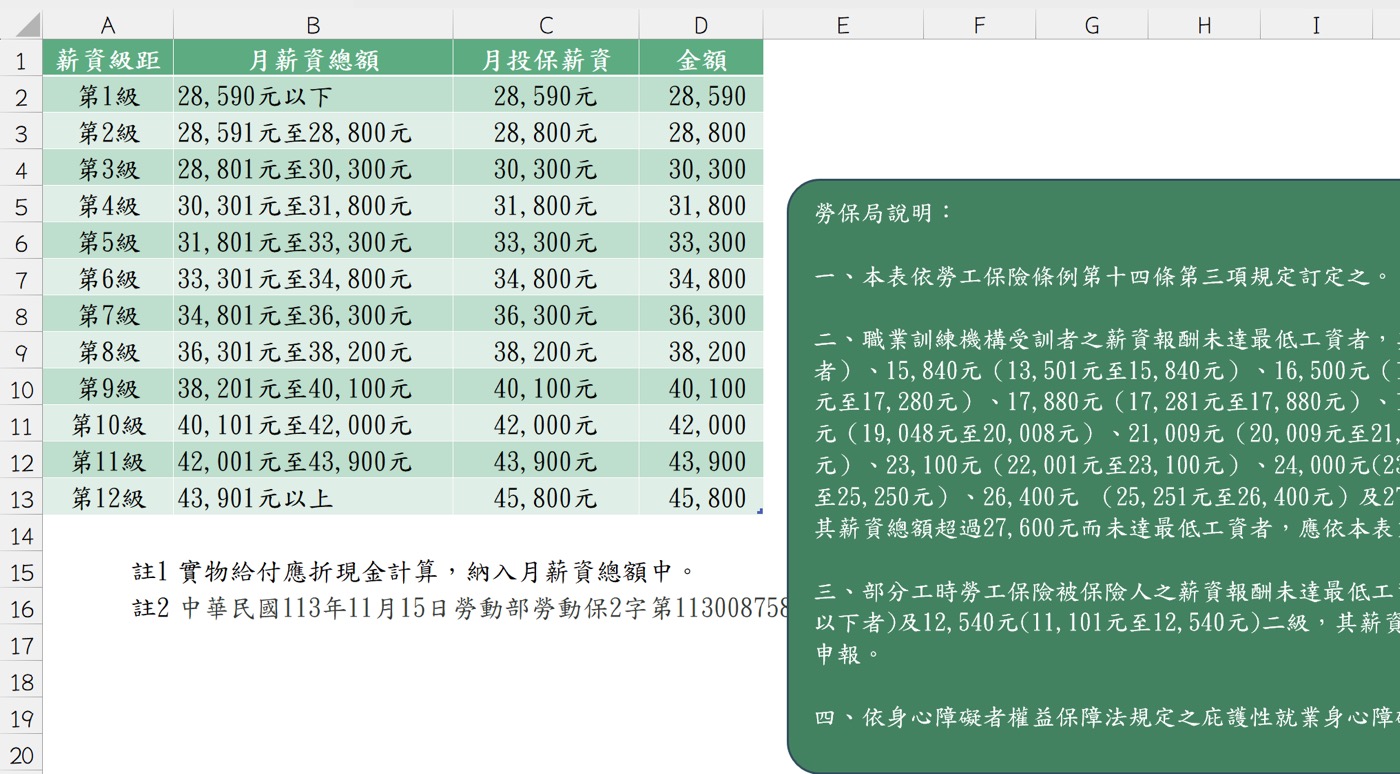This screenshot has height=774, width=1400.
Task: Select row 17 header
Action: 21,645
